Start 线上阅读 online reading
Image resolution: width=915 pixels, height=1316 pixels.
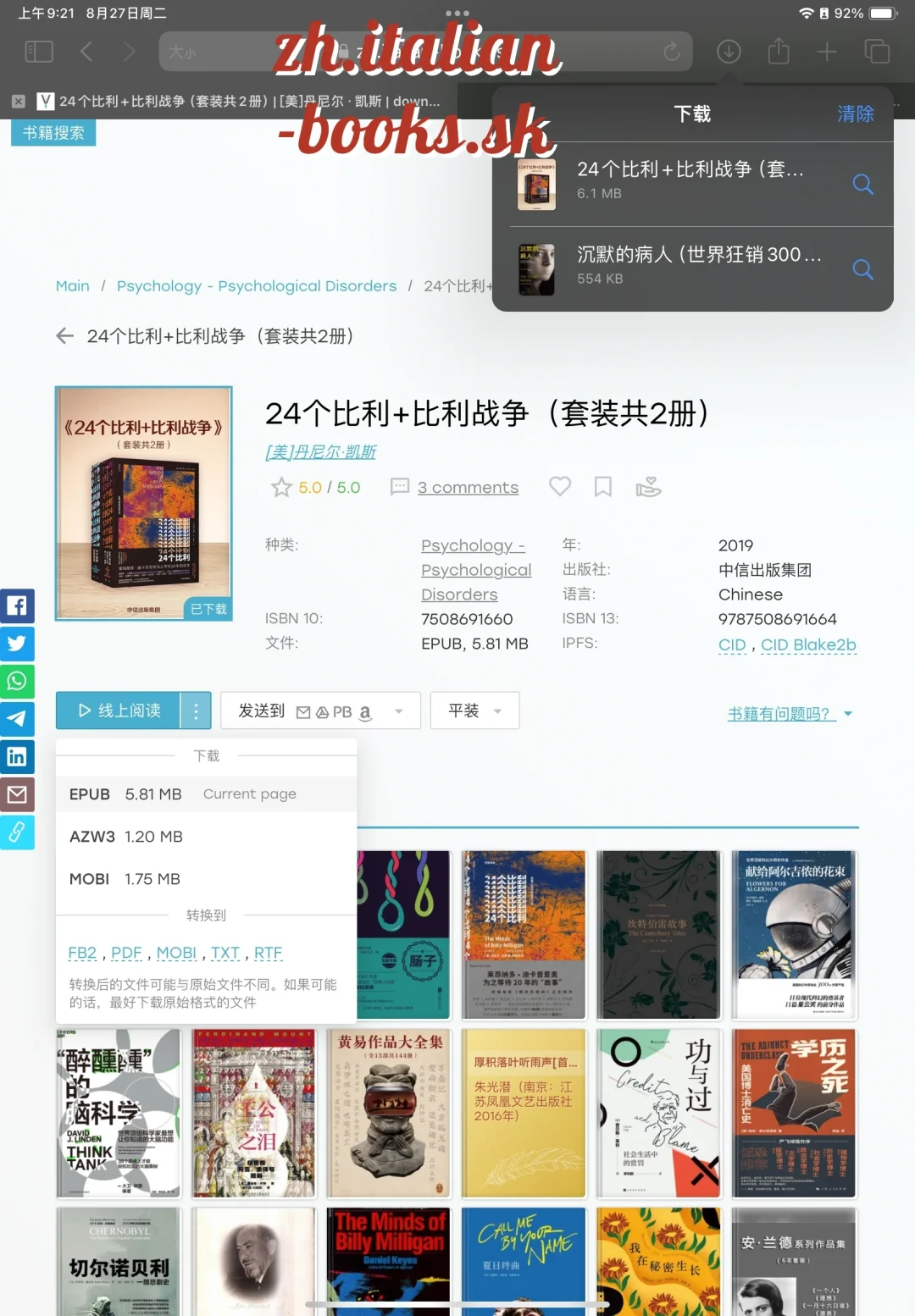[x=119, y=711]
